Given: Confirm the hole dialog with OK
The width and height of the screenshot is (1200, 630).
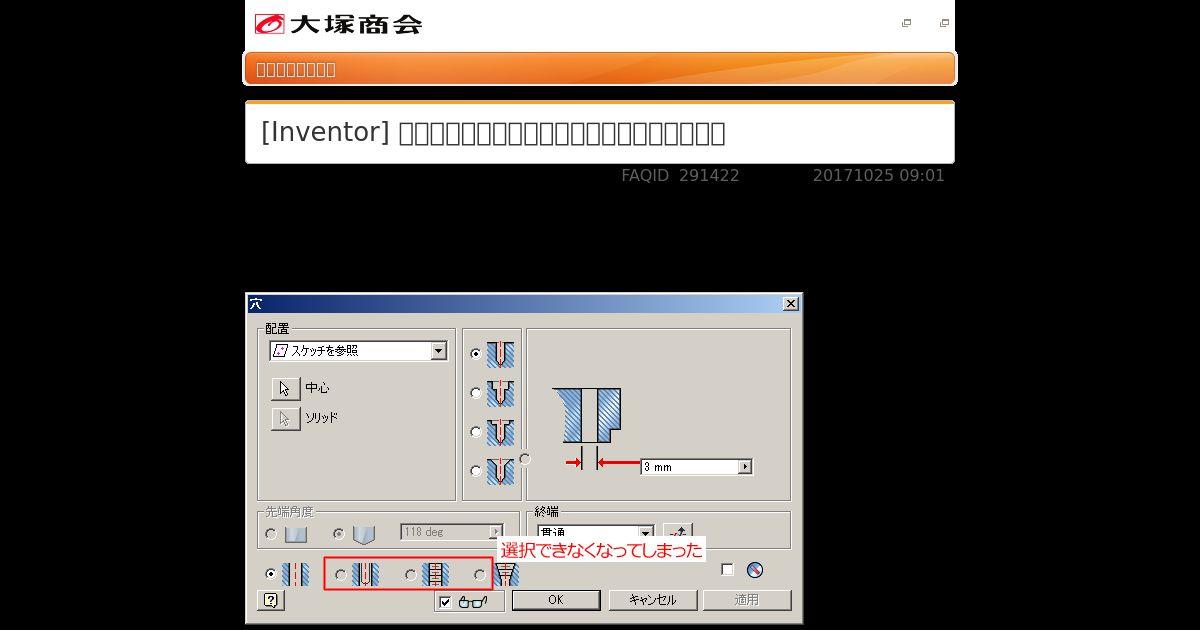Looking at the screenshot, I should pos(556,600).
